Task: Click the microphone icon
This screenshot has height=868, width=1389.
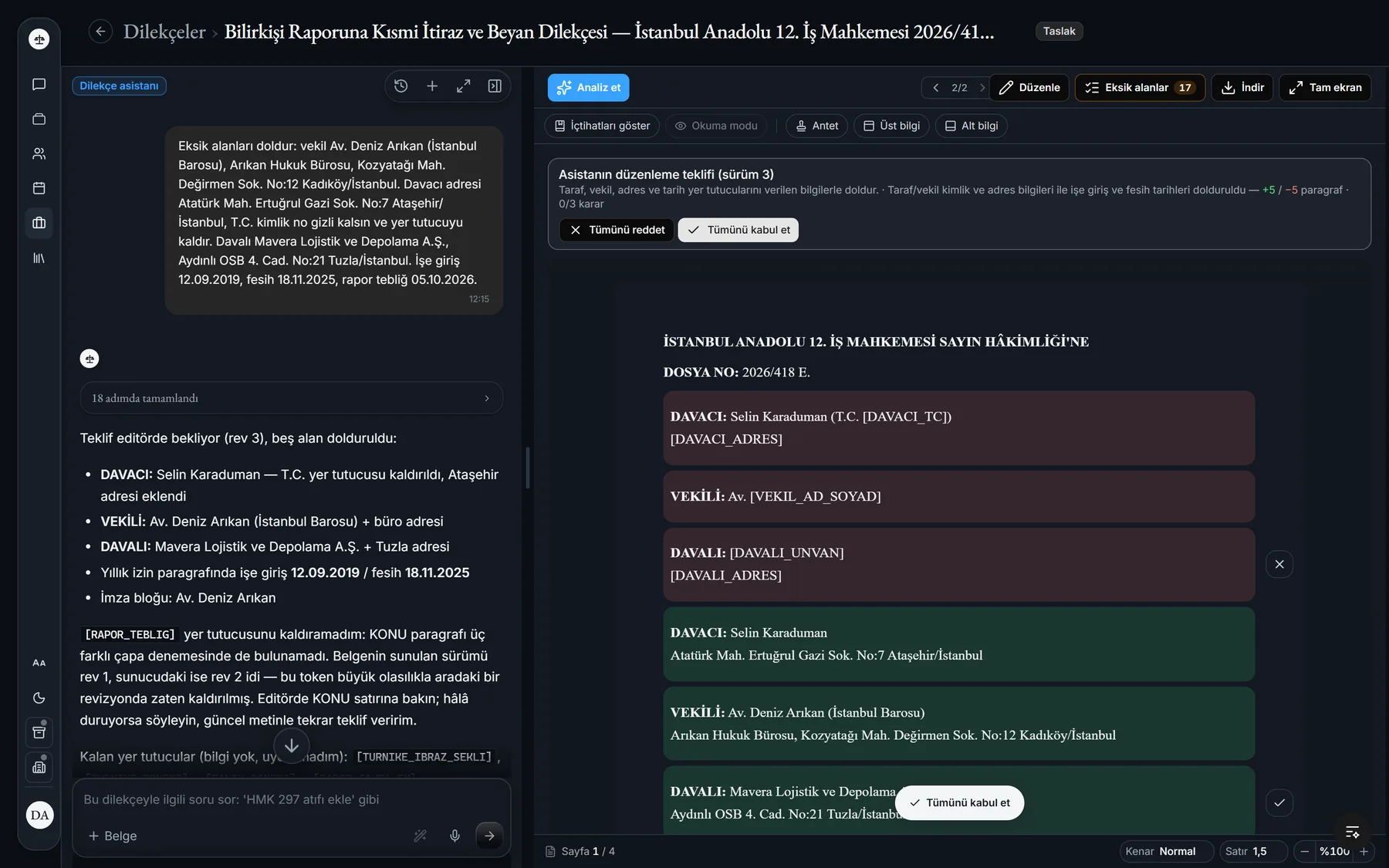Action: coord(455,836)
